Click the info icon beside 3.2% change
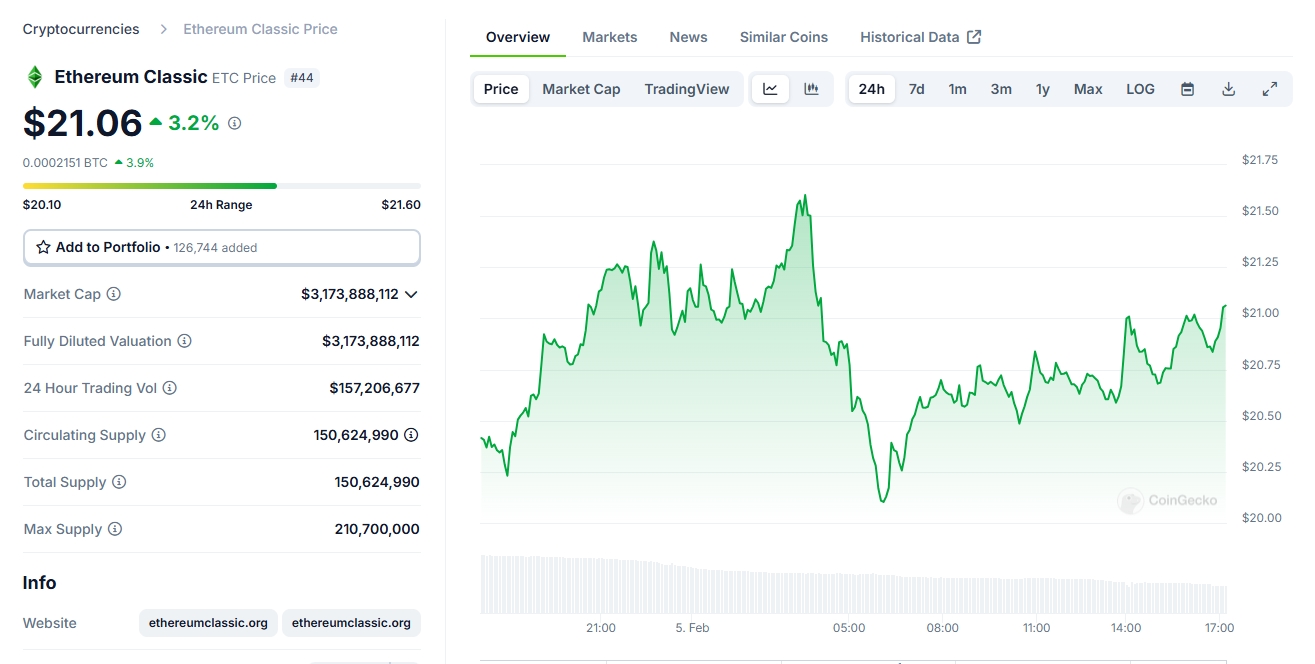This screenshot has height=664, width=1315. 235,123
